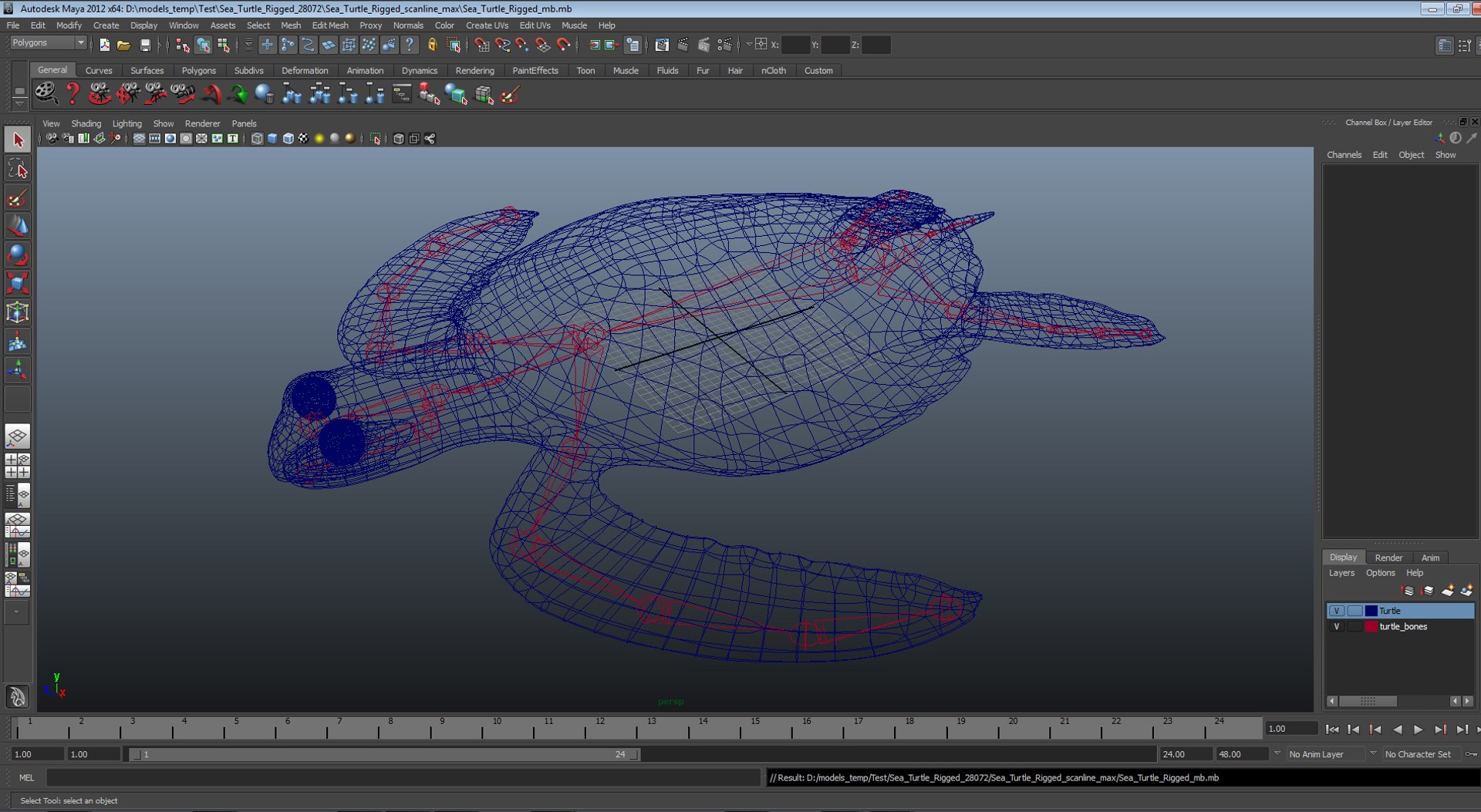The height and width of the screenshot is (812, 1481).
Task: Switch to the Anim layer tab
Action: (1430, 558)
